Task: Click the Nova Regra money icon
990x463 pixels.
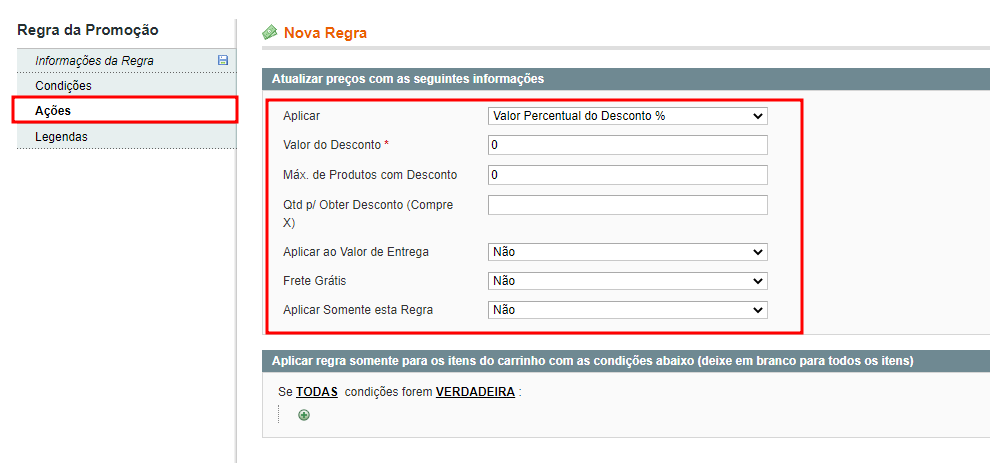Action: pos(270,32)
